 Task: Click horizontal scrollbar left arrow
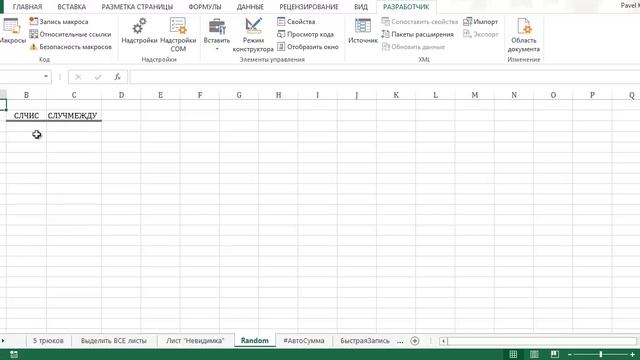[443, 341]
